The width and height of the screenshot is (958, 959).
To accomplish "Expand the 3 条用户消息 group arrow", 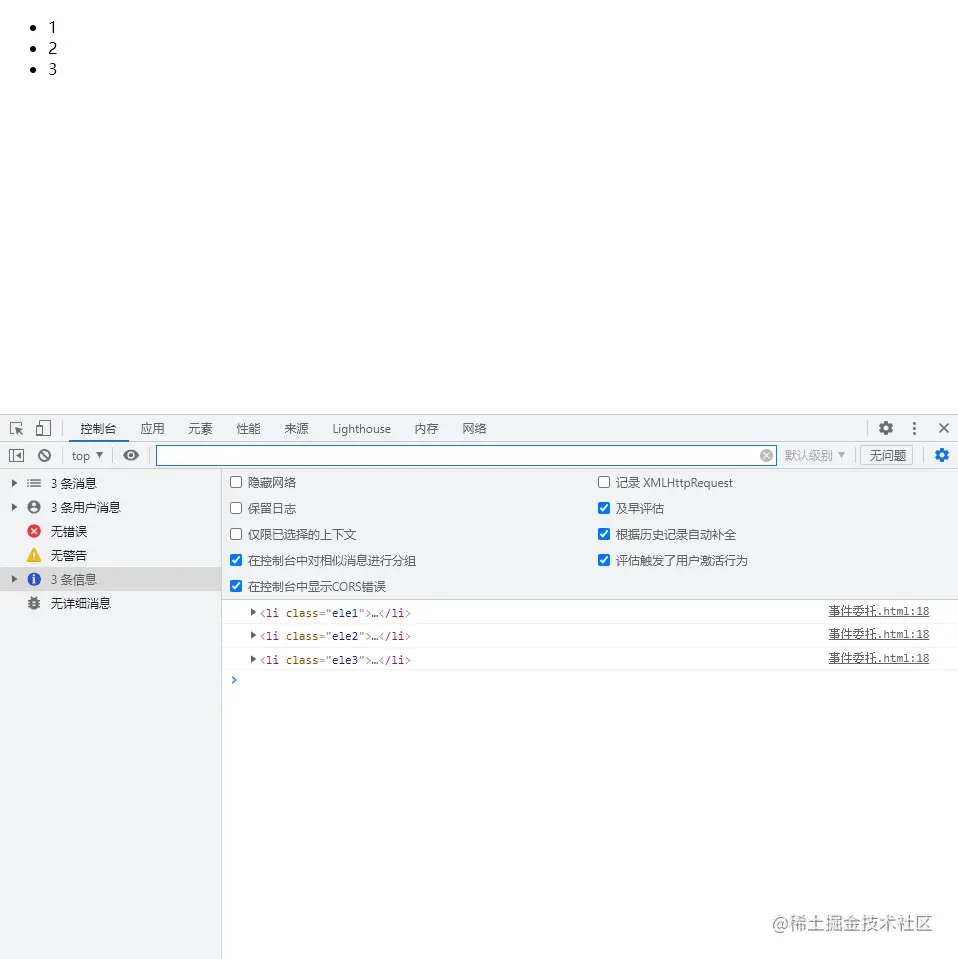I will click(14, 508).
